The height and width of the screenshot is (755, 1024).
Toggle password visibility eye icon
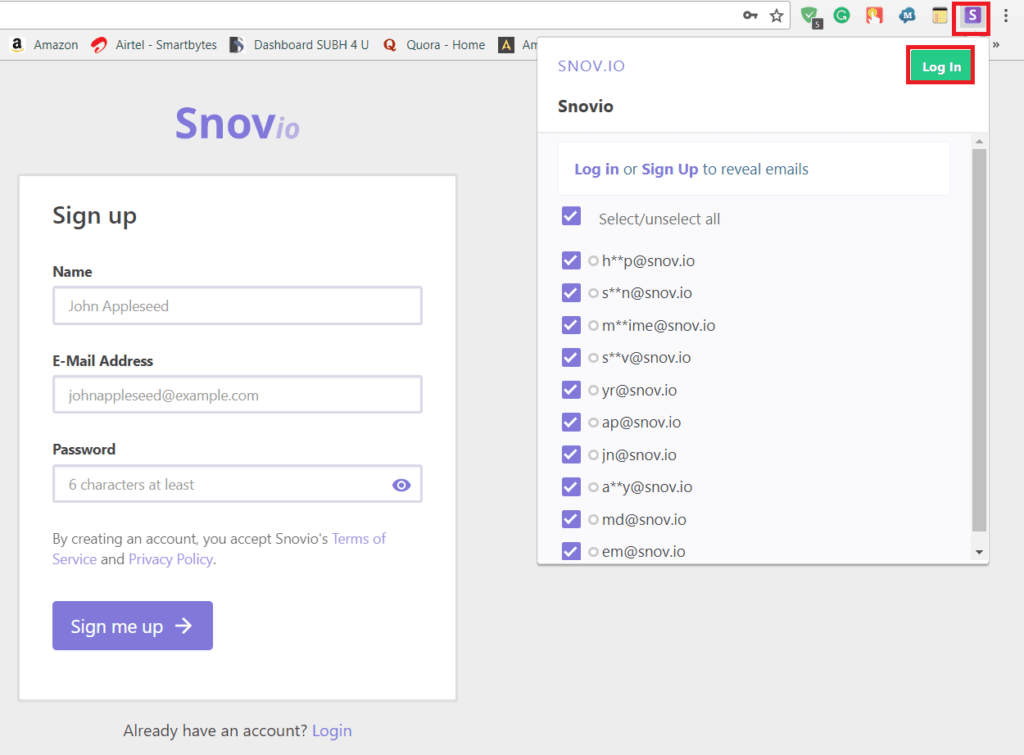(401, 485)
